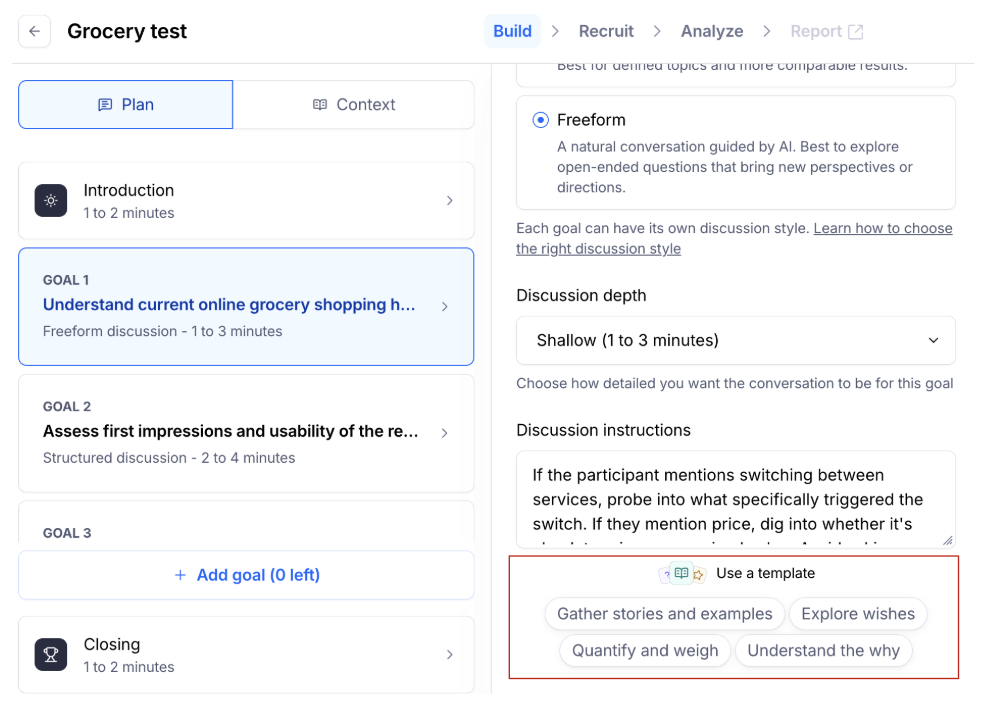Click the Context tab book icon
Viewport: 982px width, 710px height.
[320, 105]
